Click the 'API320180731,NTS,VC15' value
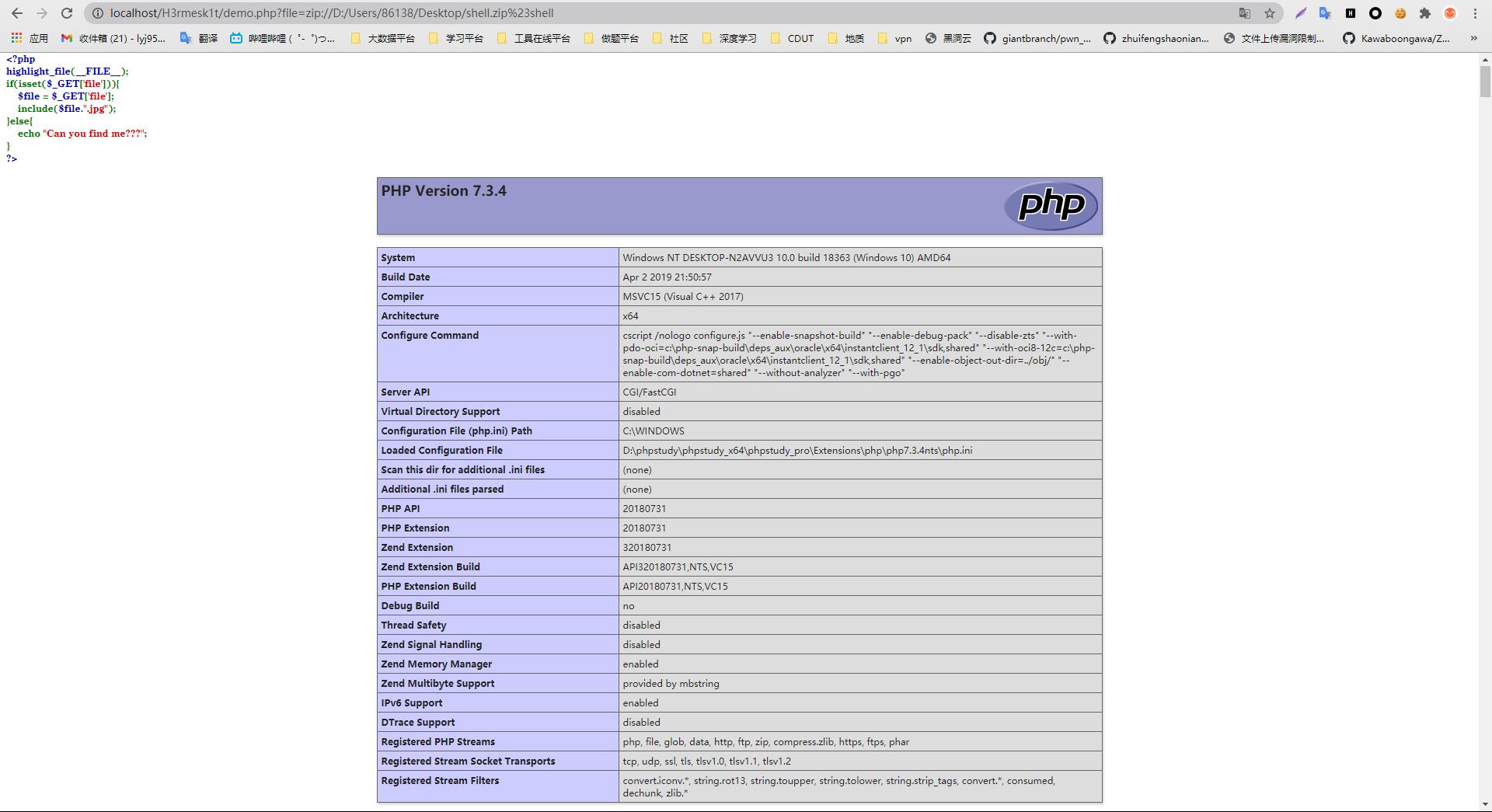Viewport: 1492px width, 812px height. [x=678, y=567]
